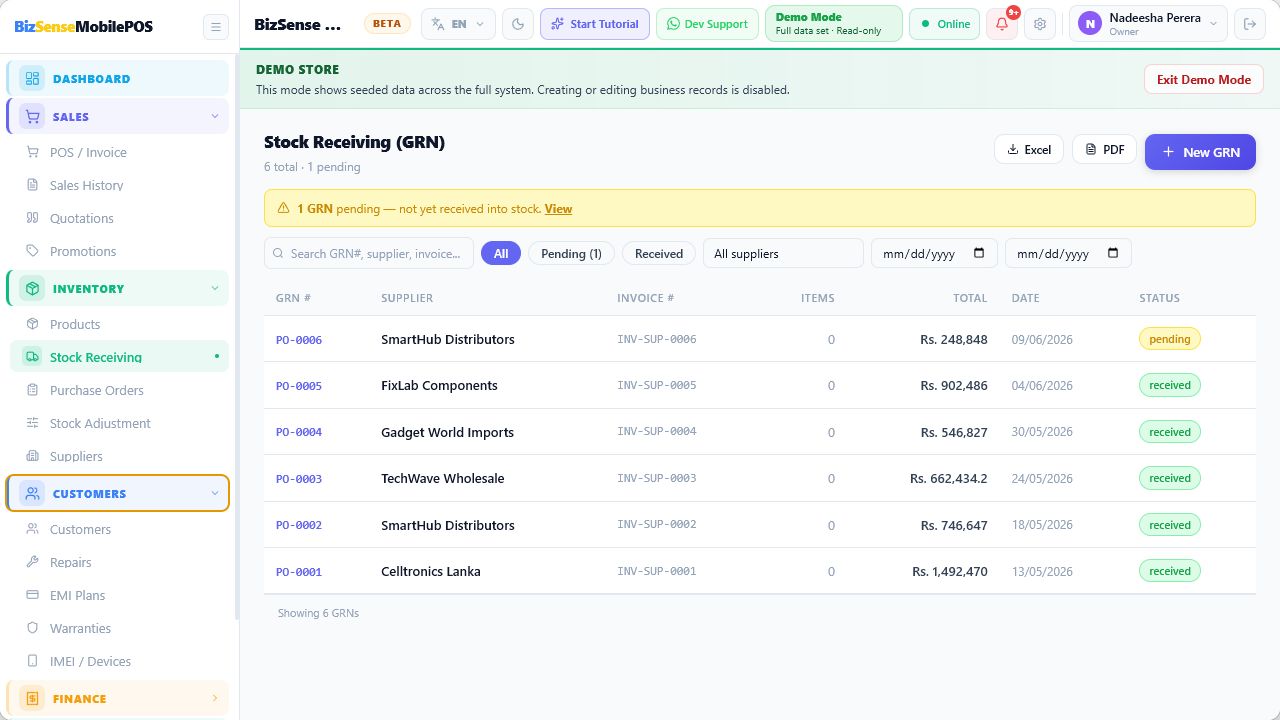
Task: Click the Inventory box icon
Action: point(32,289)
